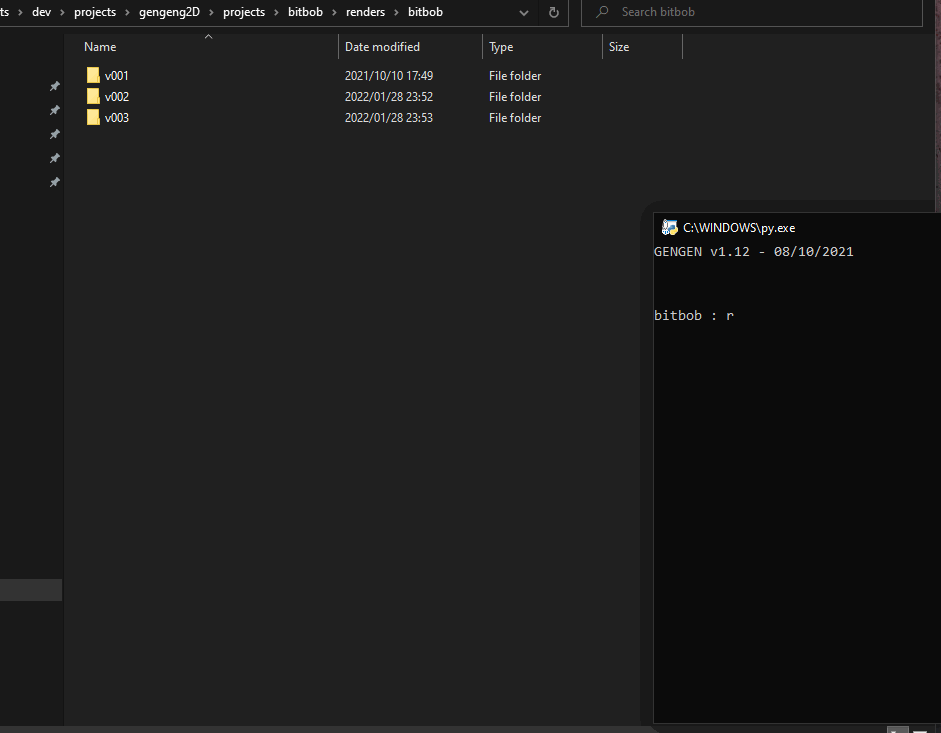Sort files by Date modified column
Image resolution: width=941 pixels, height=733 pixels.
[382, 47]
